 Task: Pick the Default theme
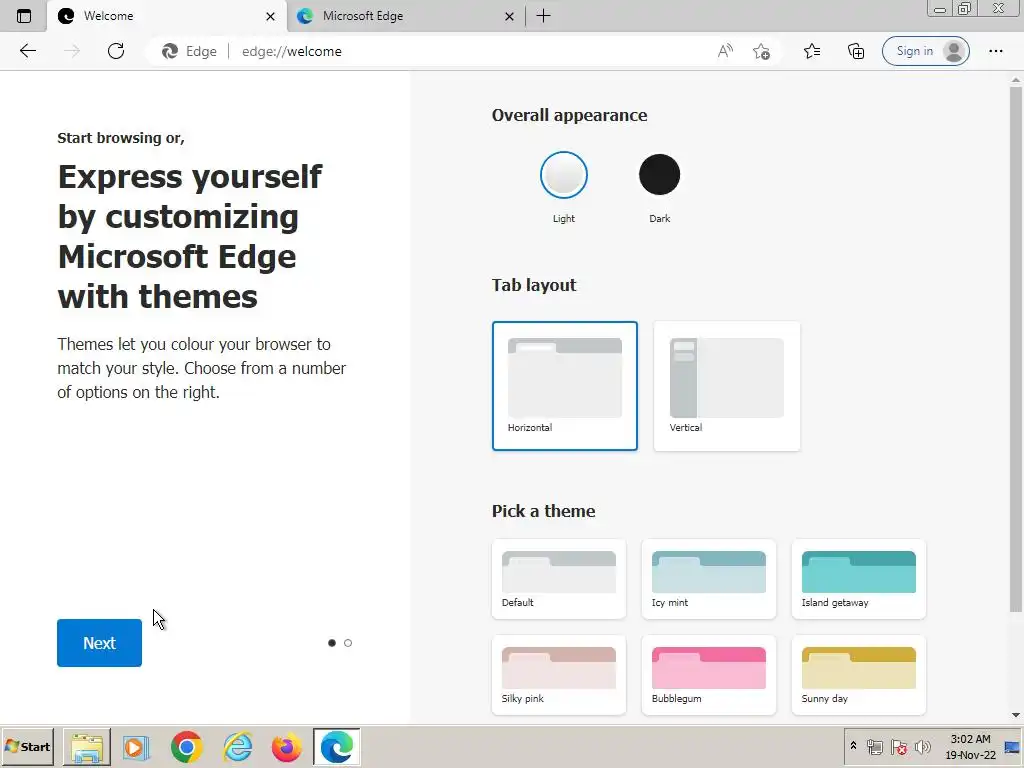559,579
